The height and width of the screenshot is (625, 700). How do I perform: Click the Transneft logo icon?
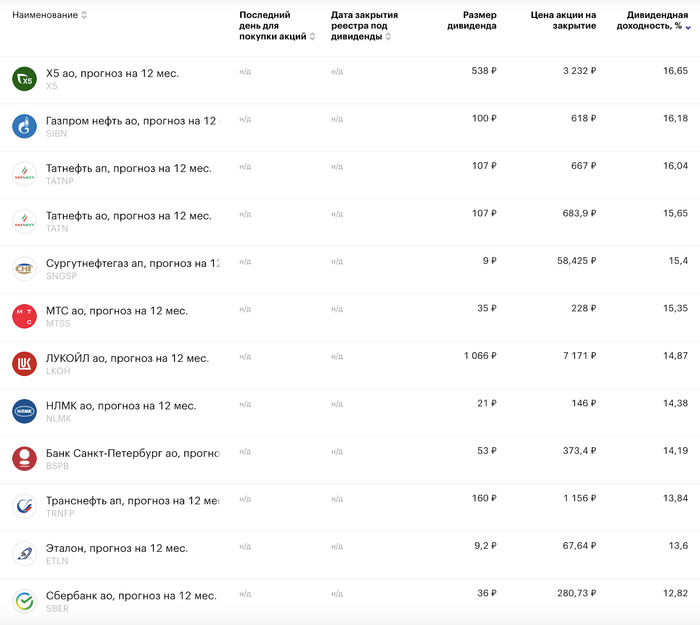24,506
